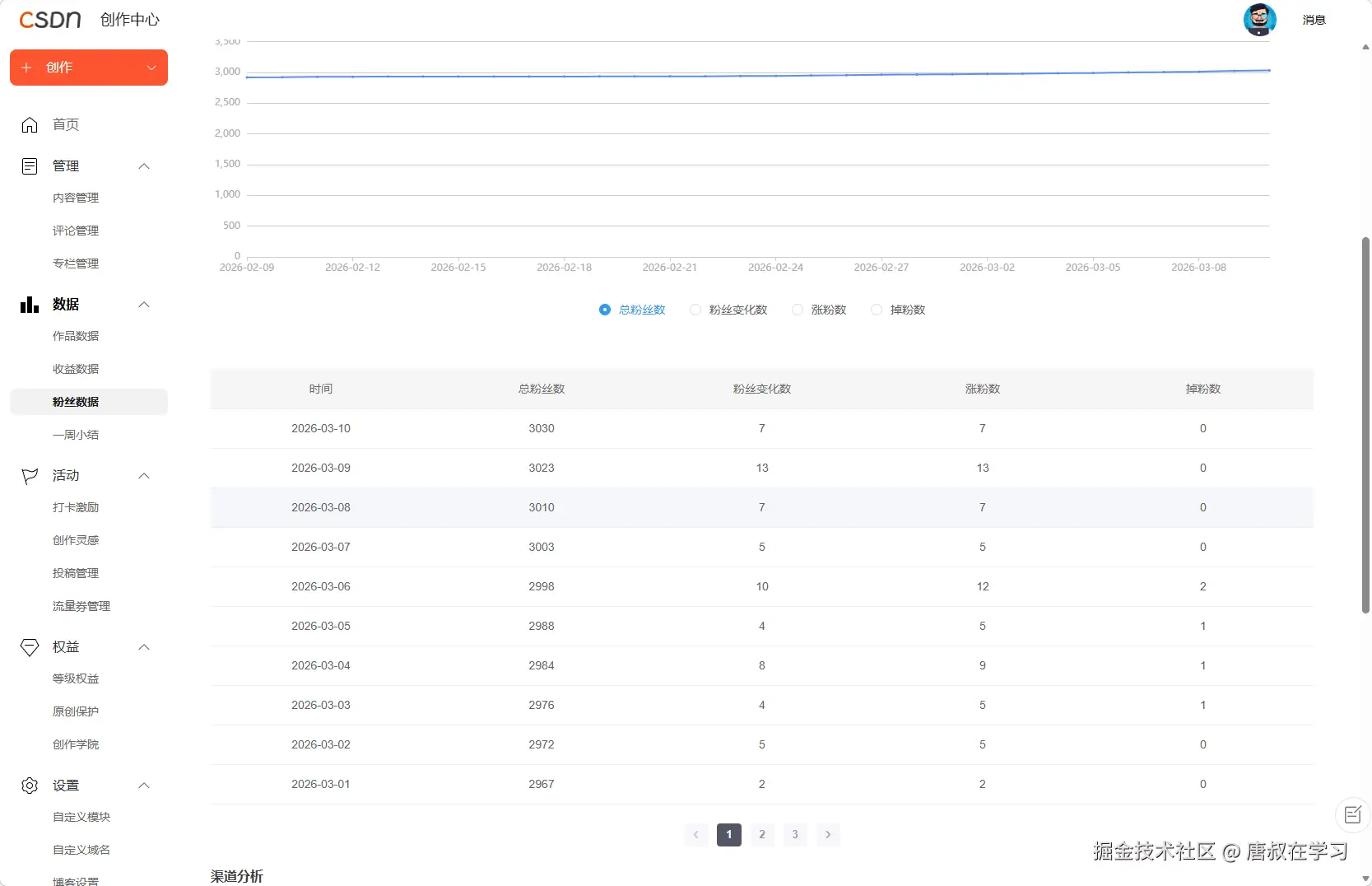Expand the 创作 button dropdown arrow

click(151, 68)
